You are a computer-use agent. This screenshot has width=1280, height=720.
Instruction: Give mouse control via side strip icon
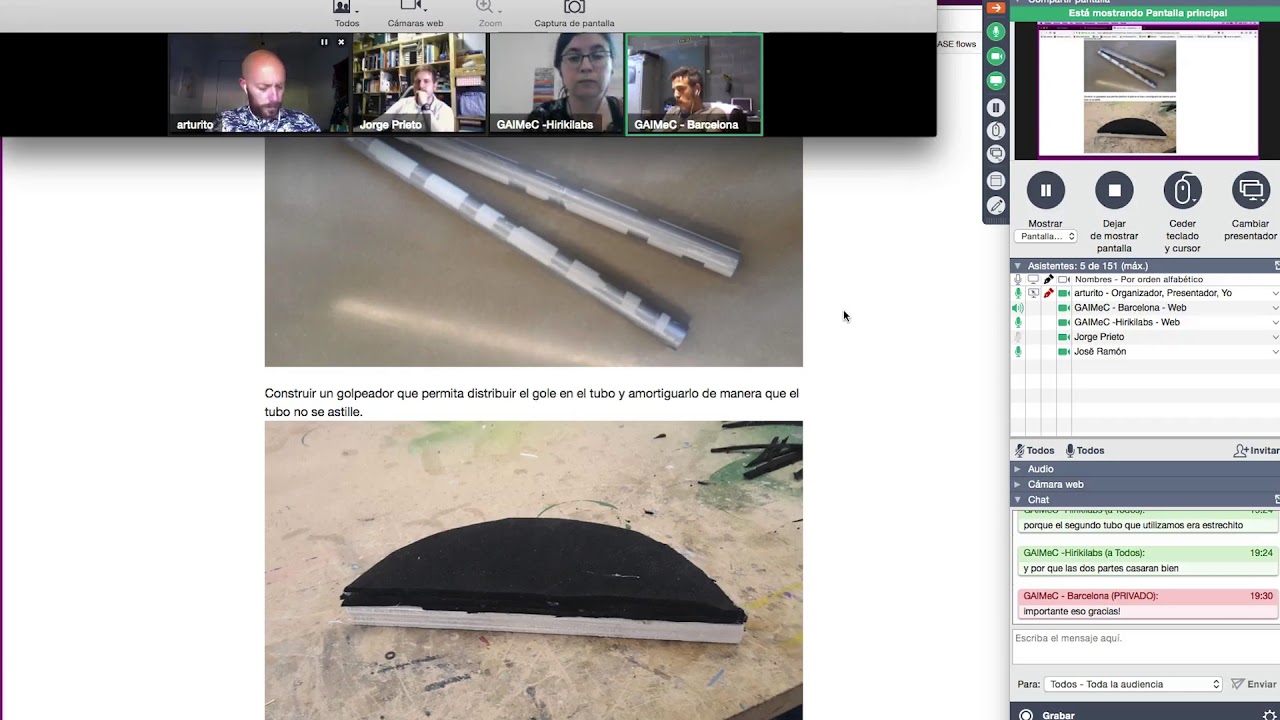click(995, 130)
